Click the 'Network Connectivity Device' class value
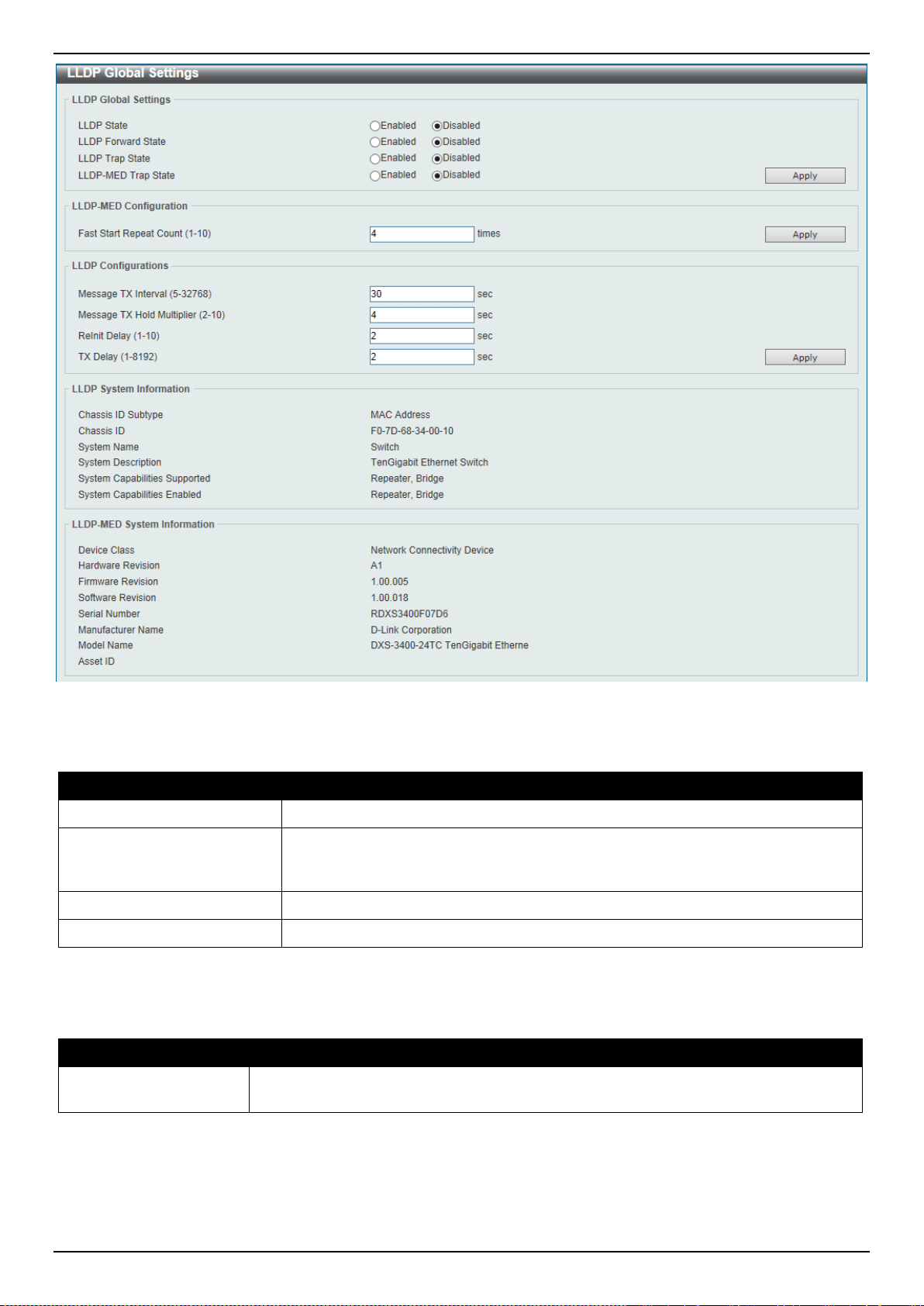 point(432,551)
